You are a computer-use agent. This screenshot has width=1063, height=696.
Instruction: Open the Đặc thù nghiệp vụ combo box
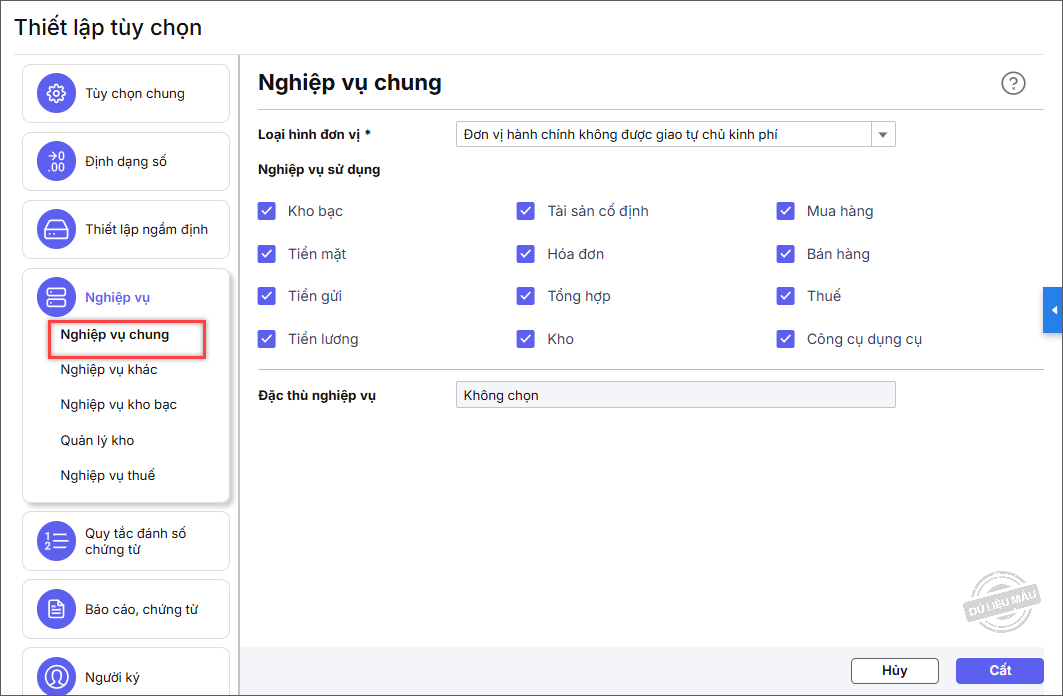pos(675,395)
